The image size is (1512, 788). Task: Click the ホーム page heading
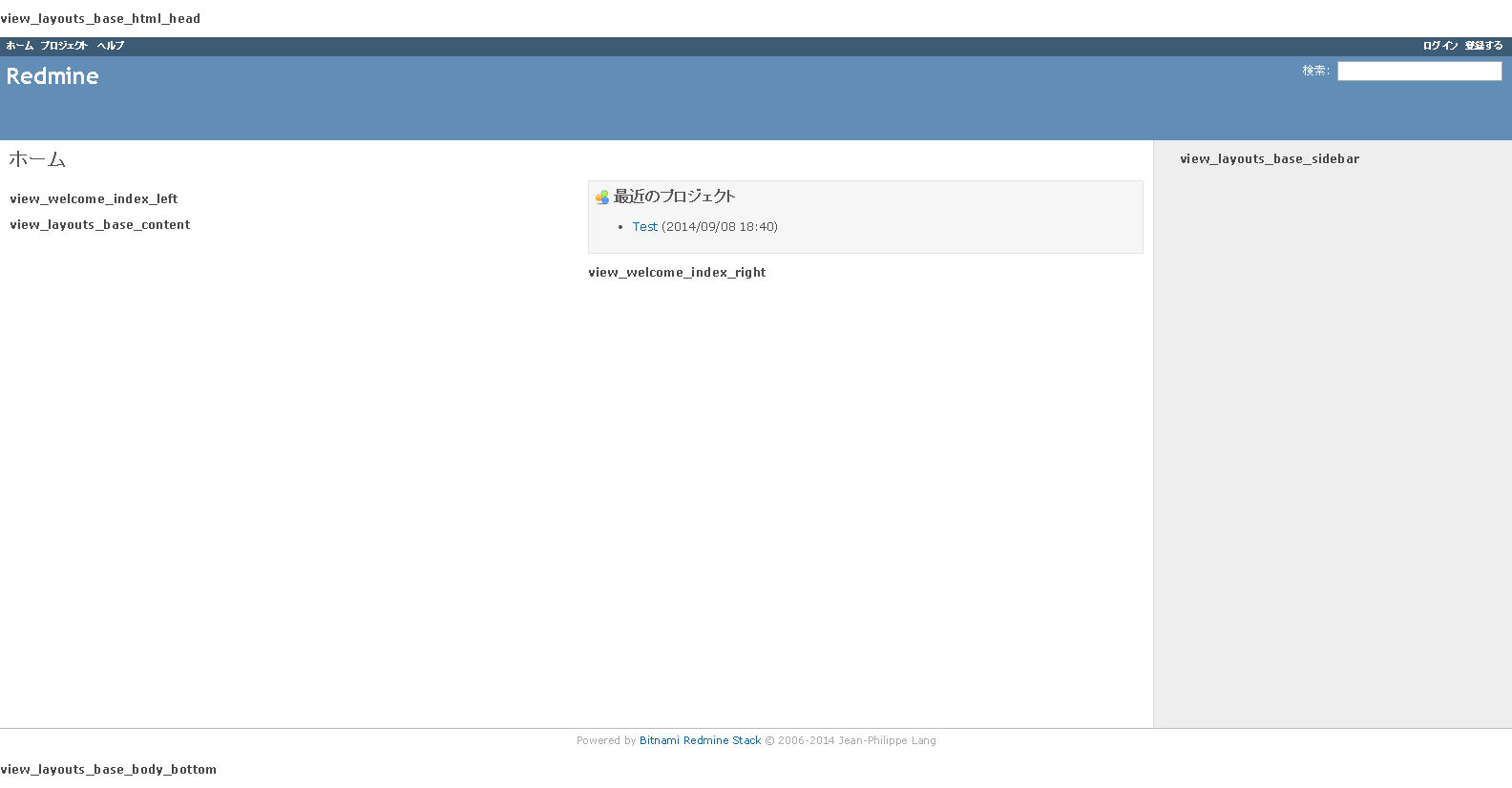[x=37, y=159]
